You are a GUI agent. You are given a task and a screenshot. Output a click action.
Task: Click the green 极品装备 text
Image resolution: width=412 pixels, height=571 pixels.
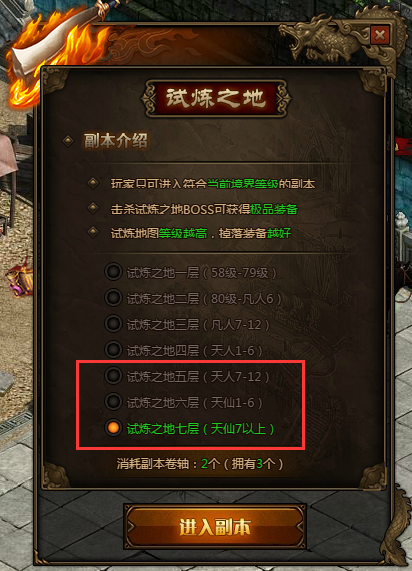point(274,209)
